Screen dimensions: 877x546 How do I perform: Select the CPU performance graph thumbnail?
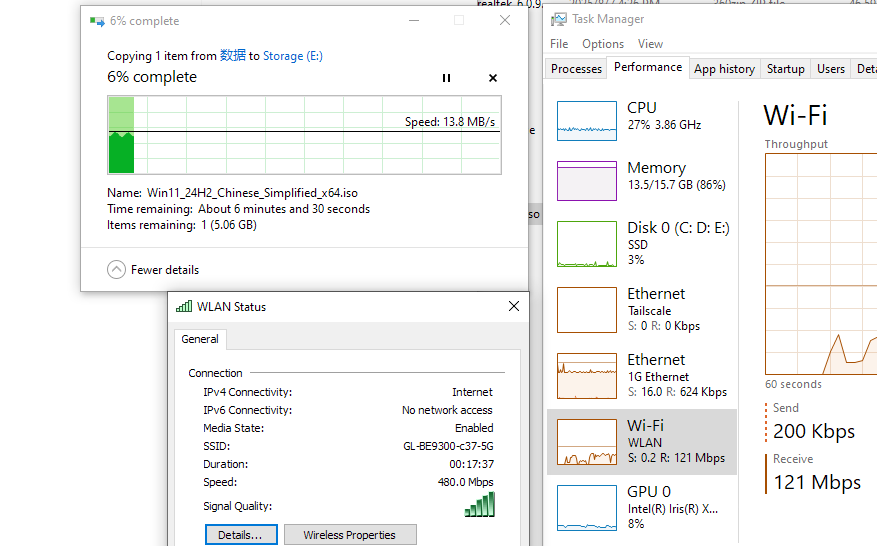[587, 121]
